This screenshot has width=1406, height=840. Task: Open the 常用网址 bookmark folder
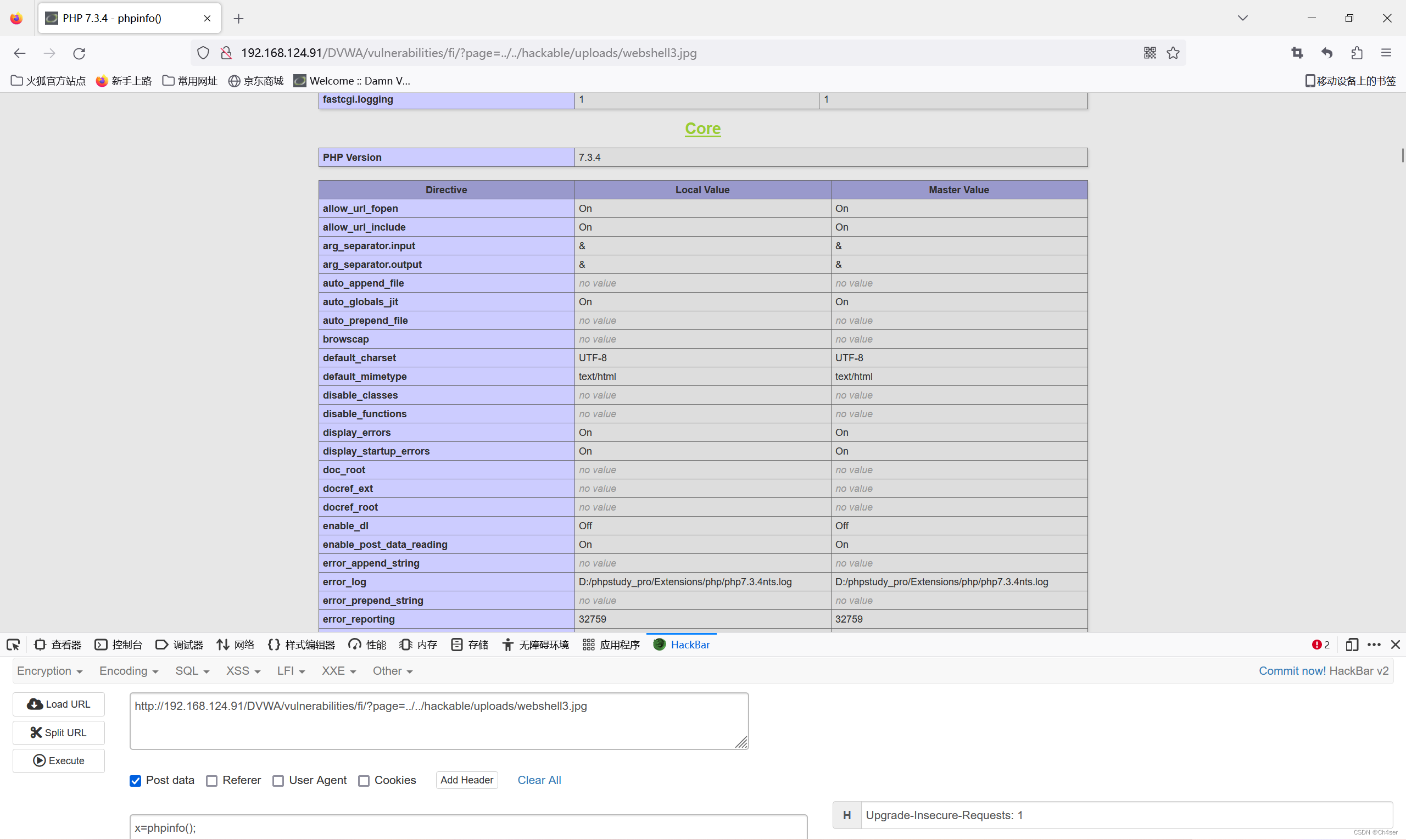pos(190,81)
